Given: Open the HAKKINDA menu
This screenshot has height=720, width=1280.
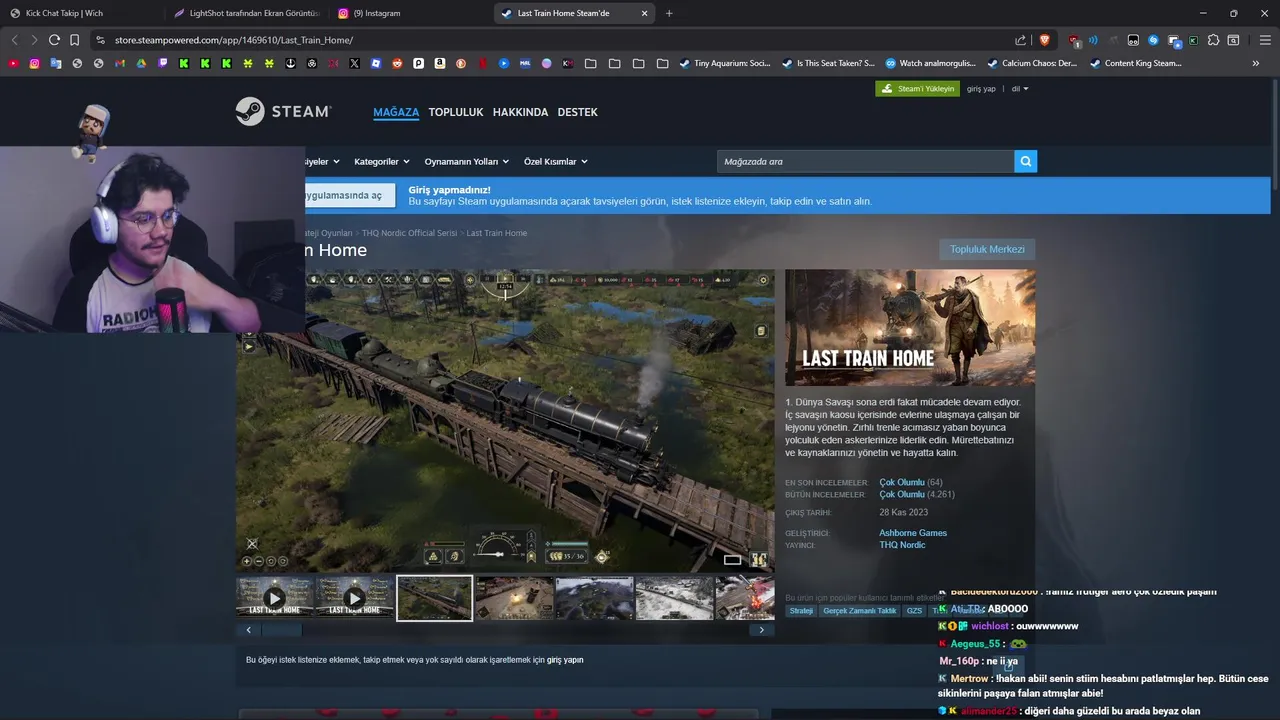Looking at the screenshot, I should [x=520, y=112].
